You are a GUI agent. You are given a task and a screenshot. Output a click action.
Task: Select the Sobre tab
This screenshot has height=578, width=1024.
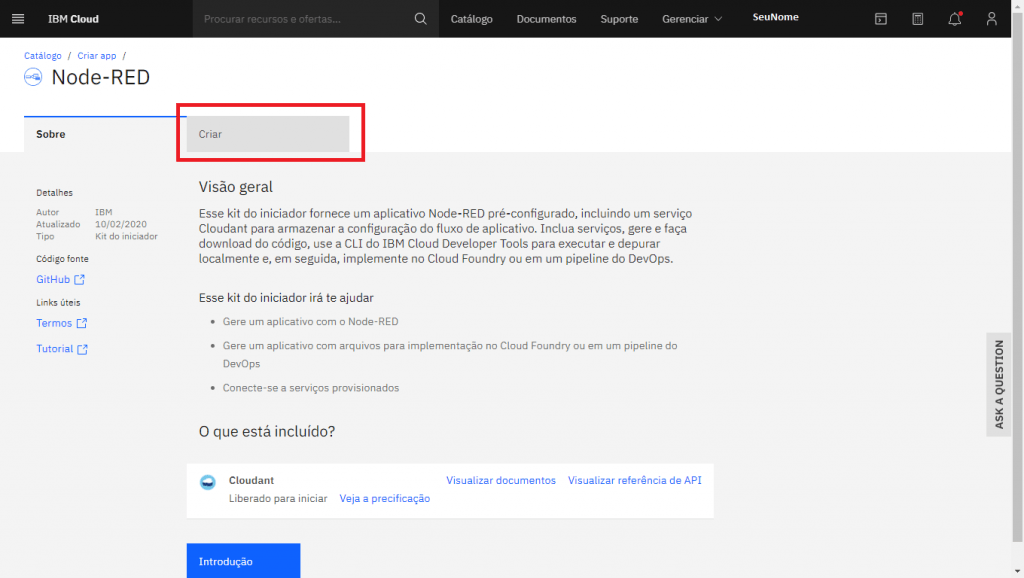click(x=105, y=134)
